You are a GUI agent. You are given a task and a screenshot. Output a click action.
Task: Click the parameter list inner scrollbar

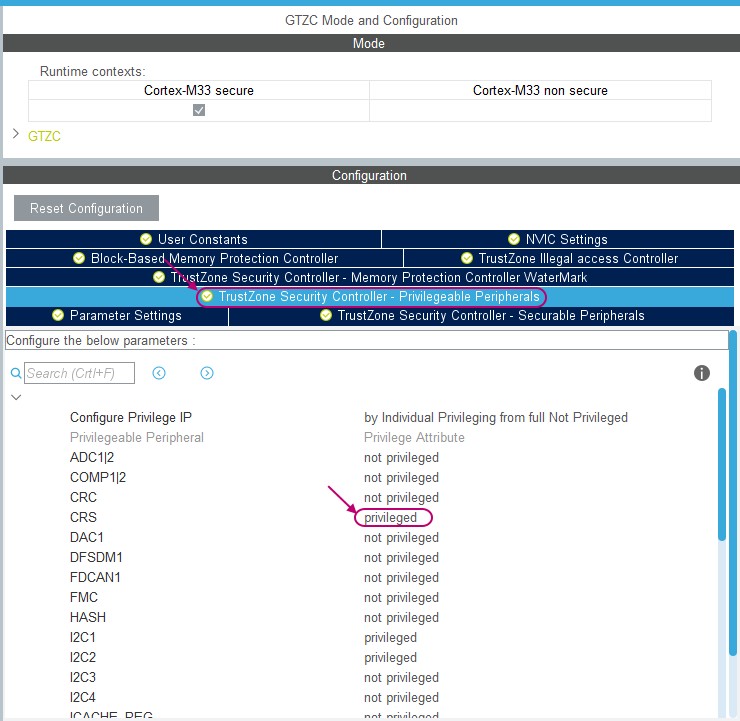click(x=722, y=464)
